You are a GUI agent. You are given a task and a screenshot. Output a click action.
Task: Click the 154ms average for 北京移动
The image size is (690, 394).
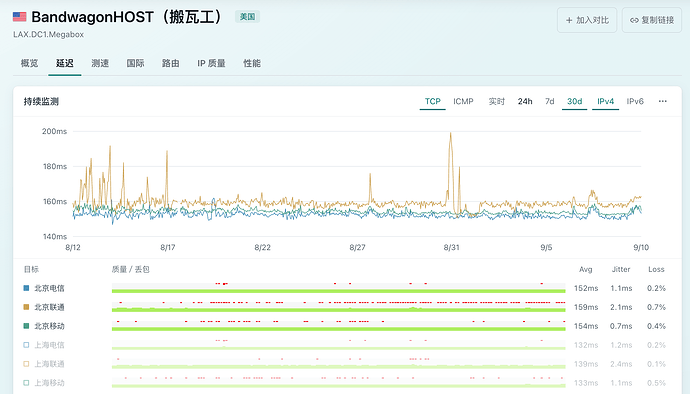[586, 326]
